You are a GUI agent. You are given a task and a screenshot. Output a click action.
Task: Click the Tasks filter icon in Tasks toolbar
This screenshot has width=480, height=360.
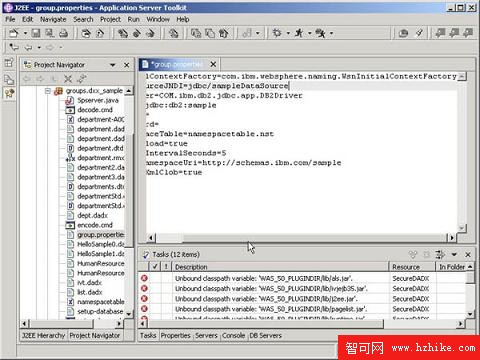(440, 255)
